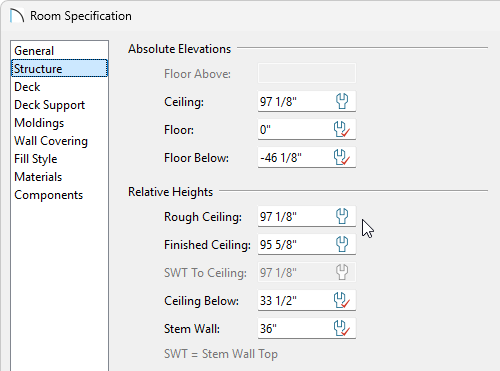Click the wrench icon for Rough Ceiling
Image resolution: width=500 pixels, height=371 pixels.
(x=342, y=216)
